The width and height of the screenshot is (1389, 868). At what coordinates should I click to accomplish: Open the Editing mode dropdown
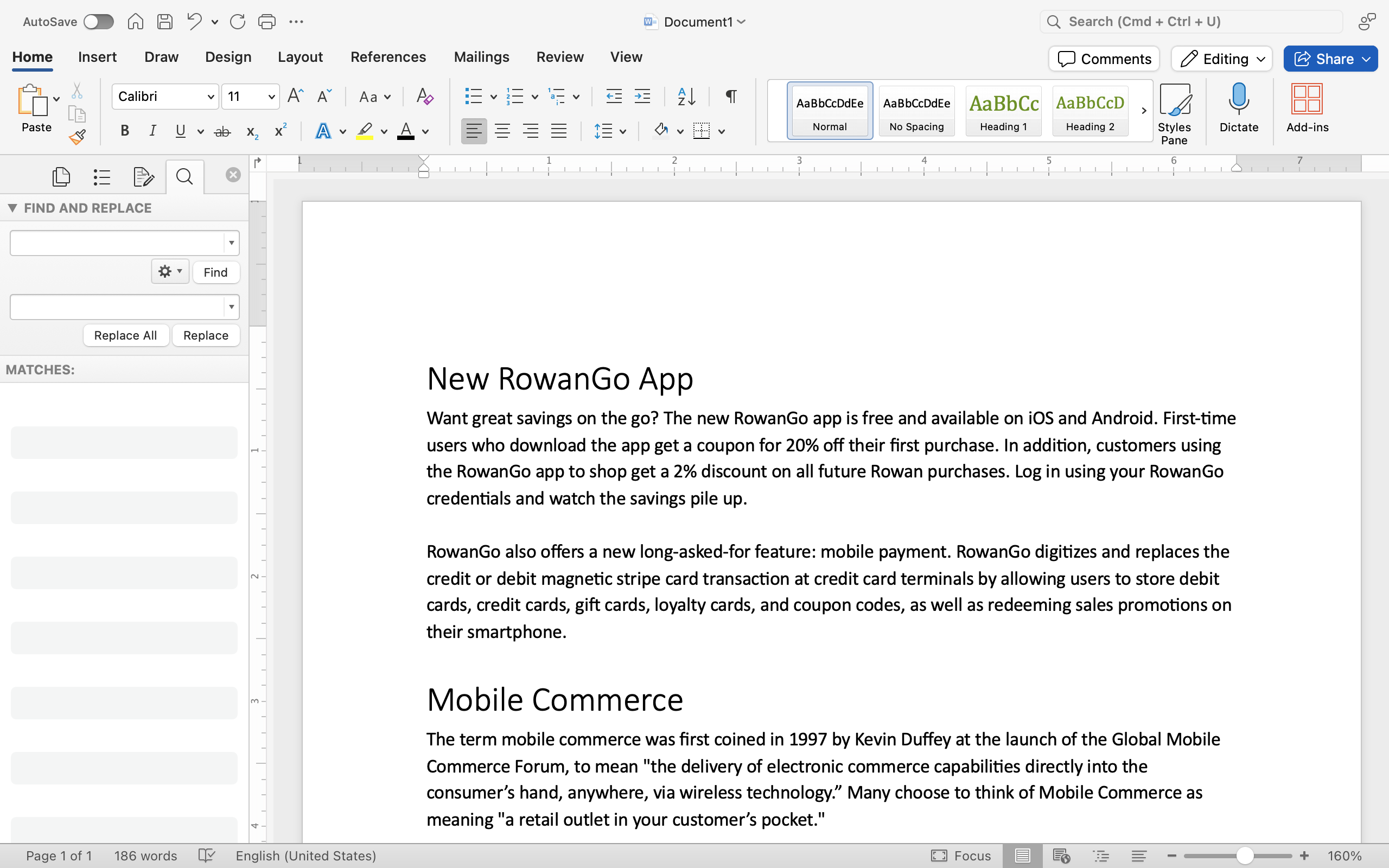[1222, 59]
